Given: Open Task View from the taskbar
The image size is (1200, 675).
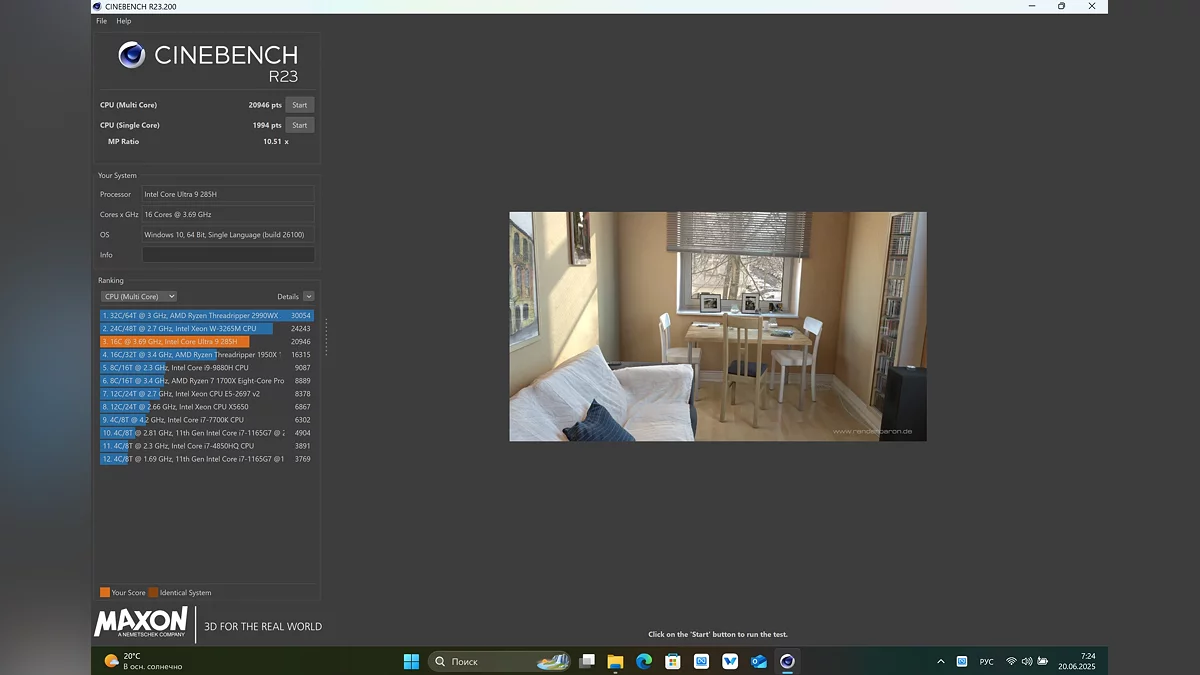Looking at the screenshot, I should [x=587, y=661].
